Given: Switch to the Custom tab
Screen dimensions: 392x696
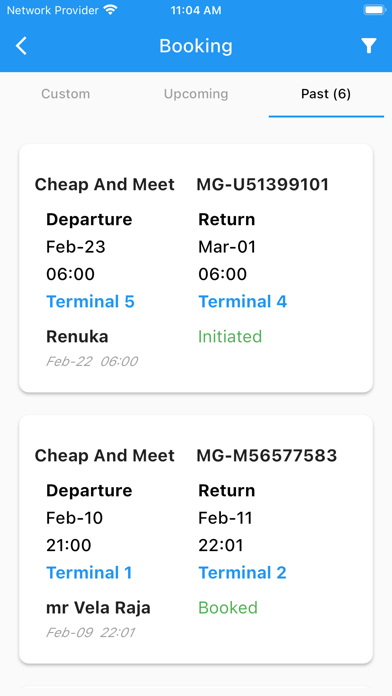Looking at the screenshot, I should [66, 94].
